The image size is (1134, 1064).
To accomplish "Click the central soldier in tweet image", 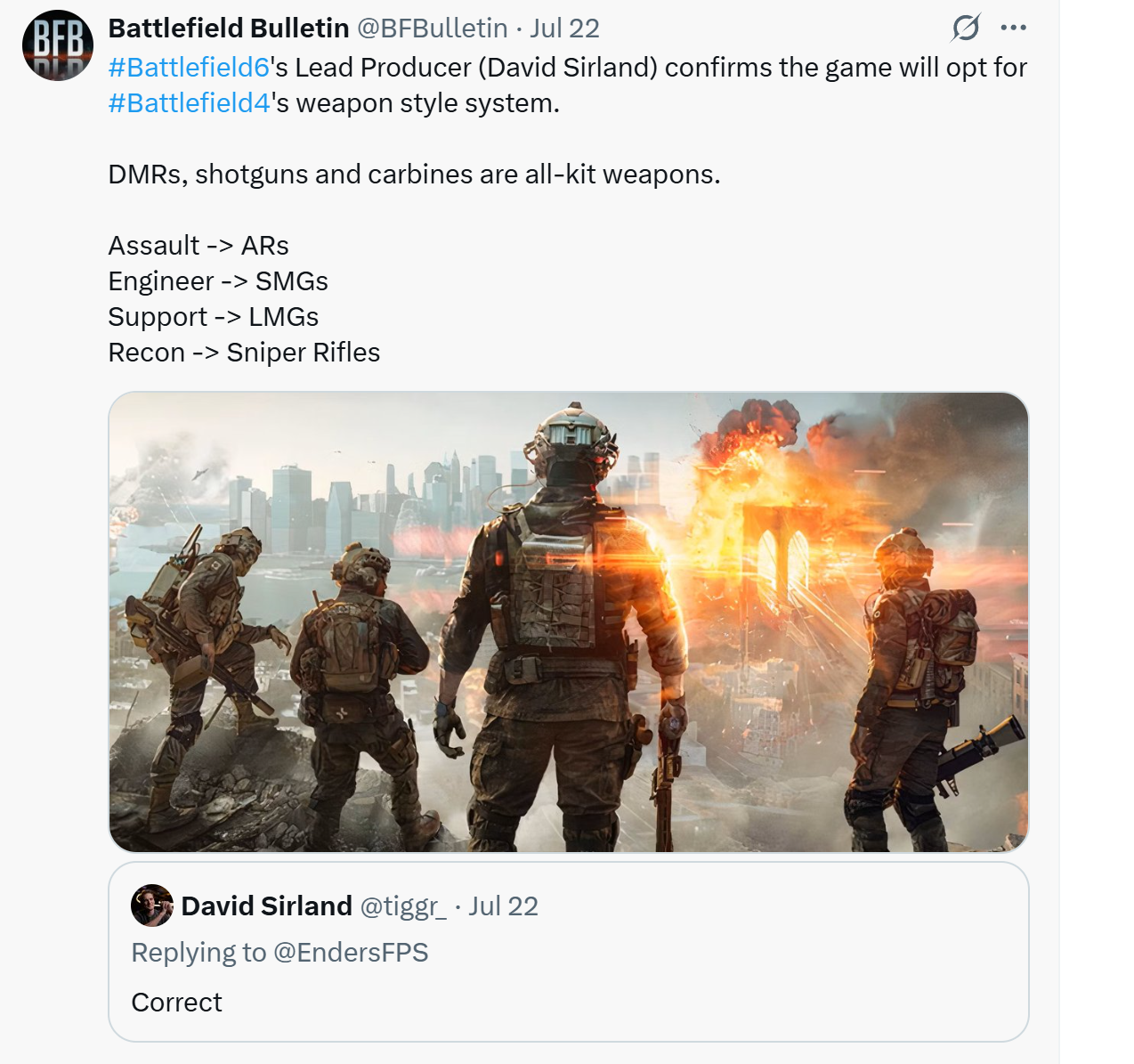I will pos(559,623).
